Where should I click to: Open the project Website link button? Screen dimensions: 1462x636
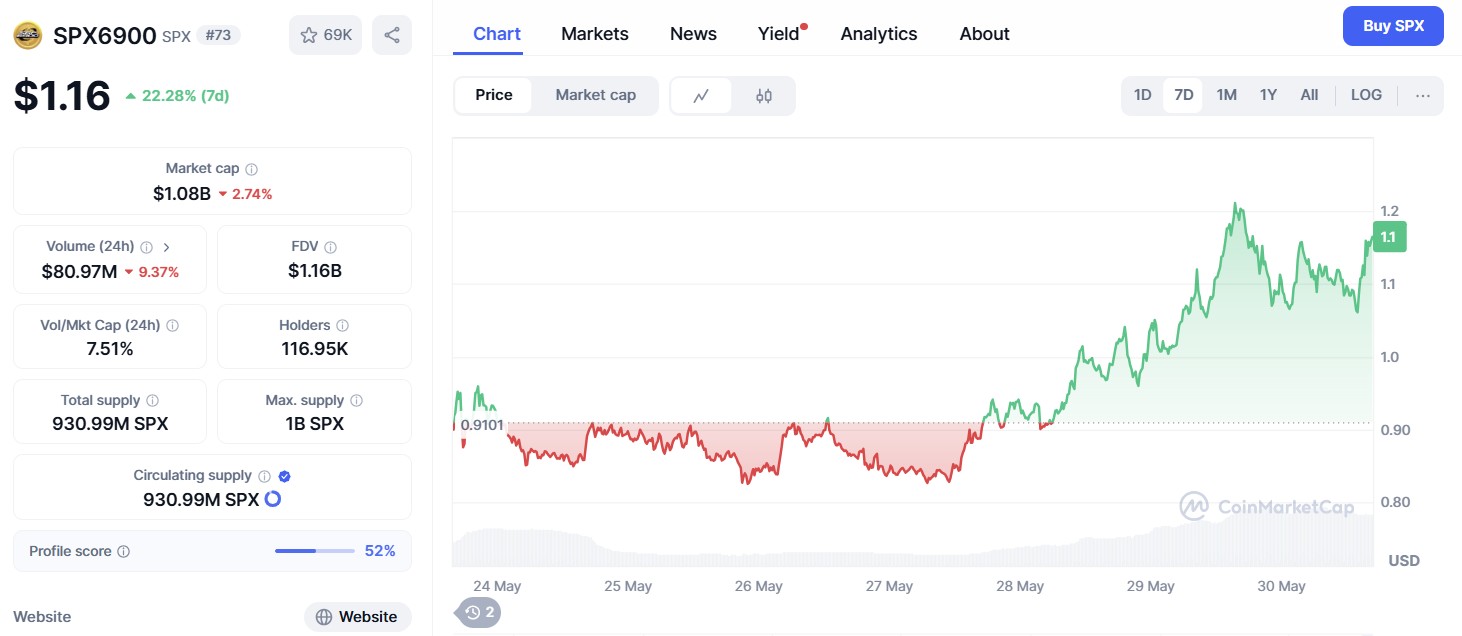(358, 617)
